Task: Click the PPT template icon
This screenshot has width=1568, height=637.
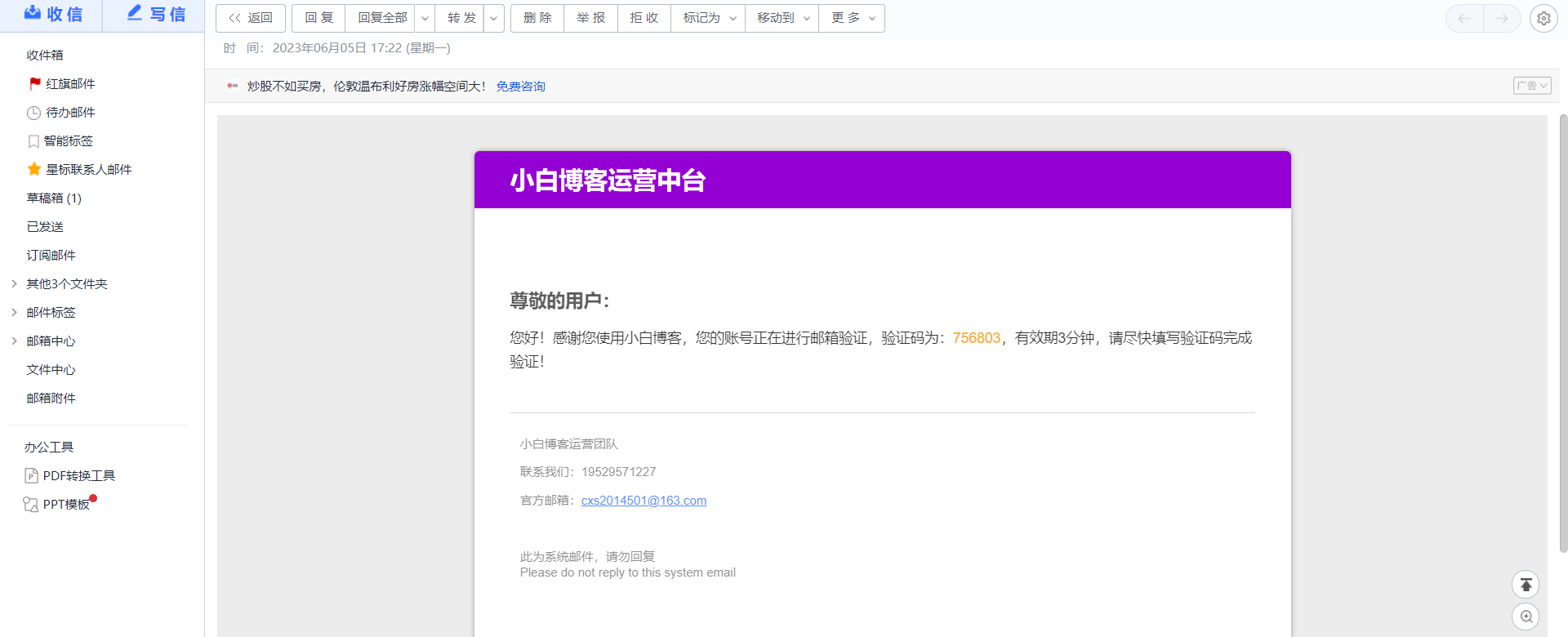Action: [31, 505]
